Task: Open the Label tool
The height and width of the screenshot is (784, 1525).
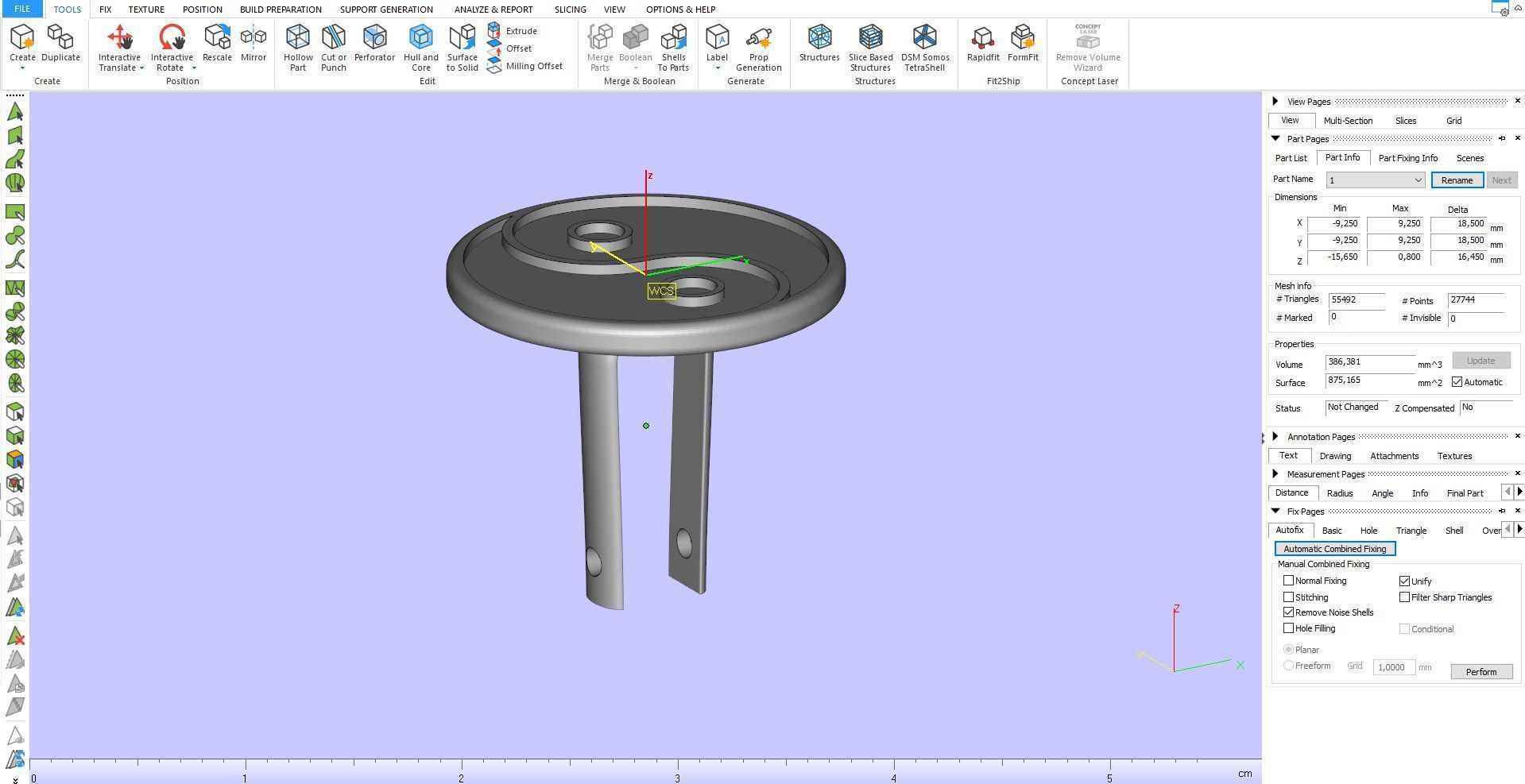Action: (x=717, y=42)
